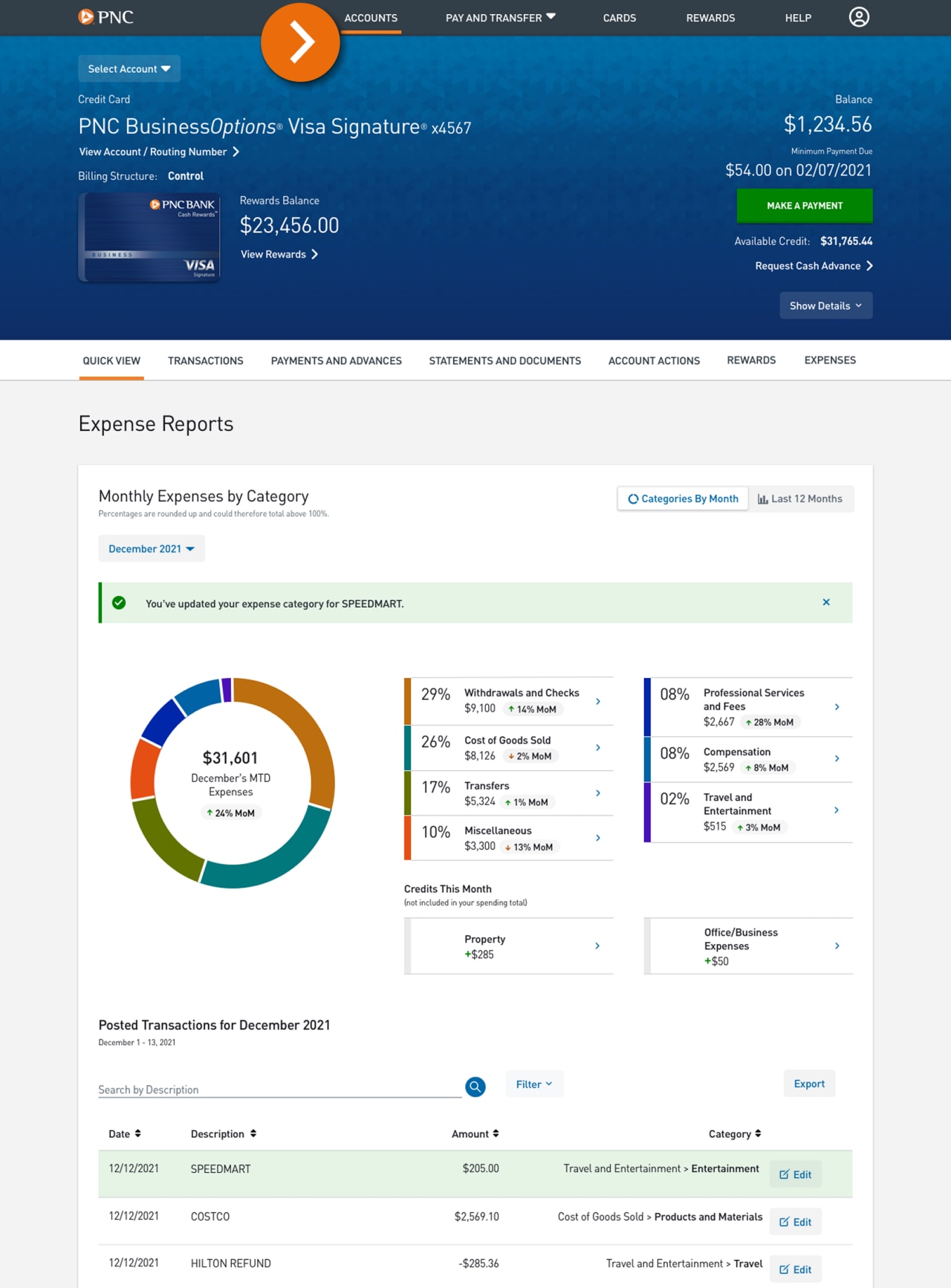This screenshot has height=1288, width=951.
Task: Click the Search by Description field
Action: 279,1088
